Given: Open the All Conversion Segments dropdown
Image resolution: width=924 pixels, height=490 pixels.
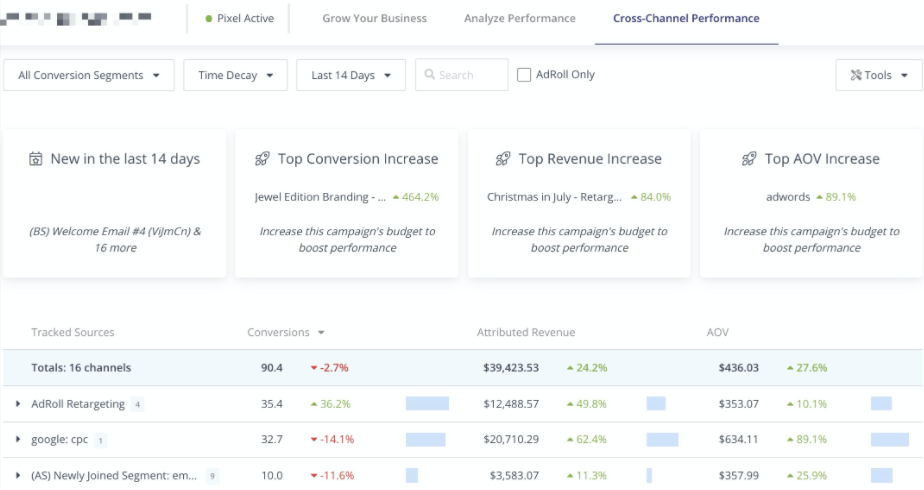Looking at the screenshot, I should (x=89, y=75).
